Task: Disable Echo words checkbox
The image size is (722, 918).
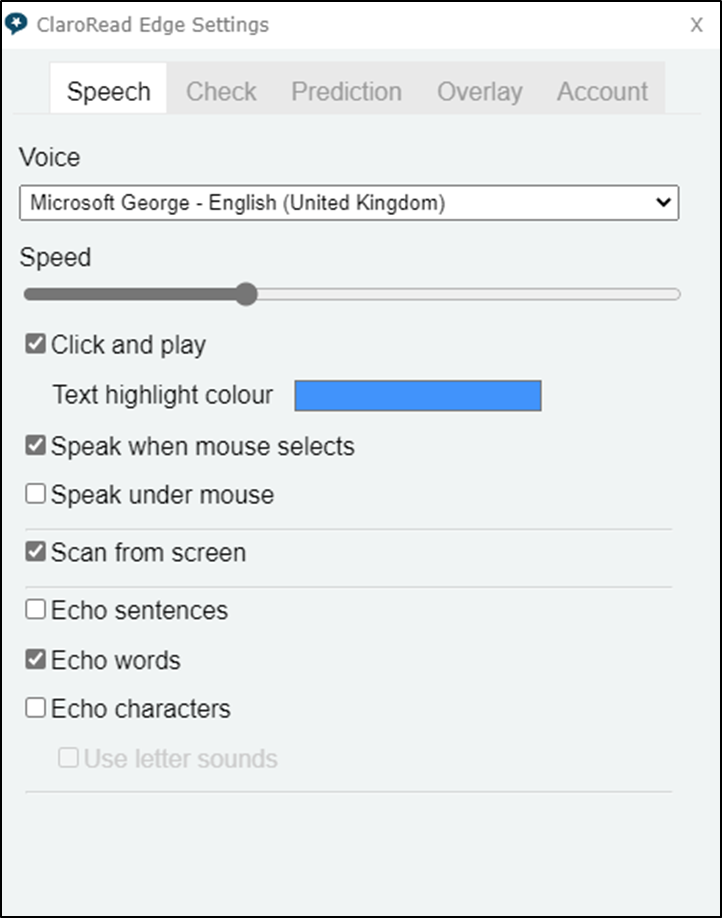Action: click(x=36, y=660)
